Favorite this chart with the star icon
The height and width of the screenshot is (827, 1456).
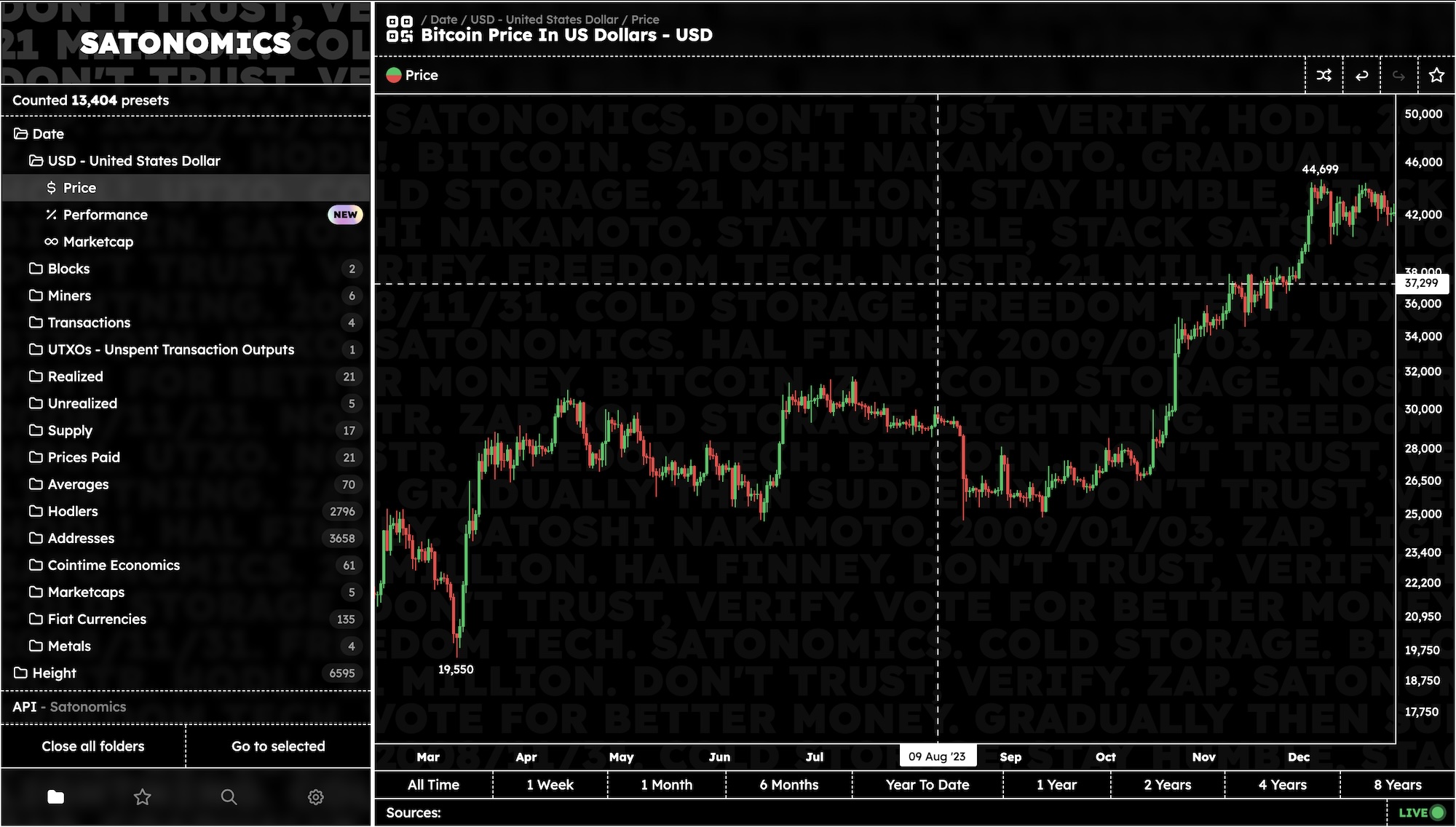[1436, 75]
